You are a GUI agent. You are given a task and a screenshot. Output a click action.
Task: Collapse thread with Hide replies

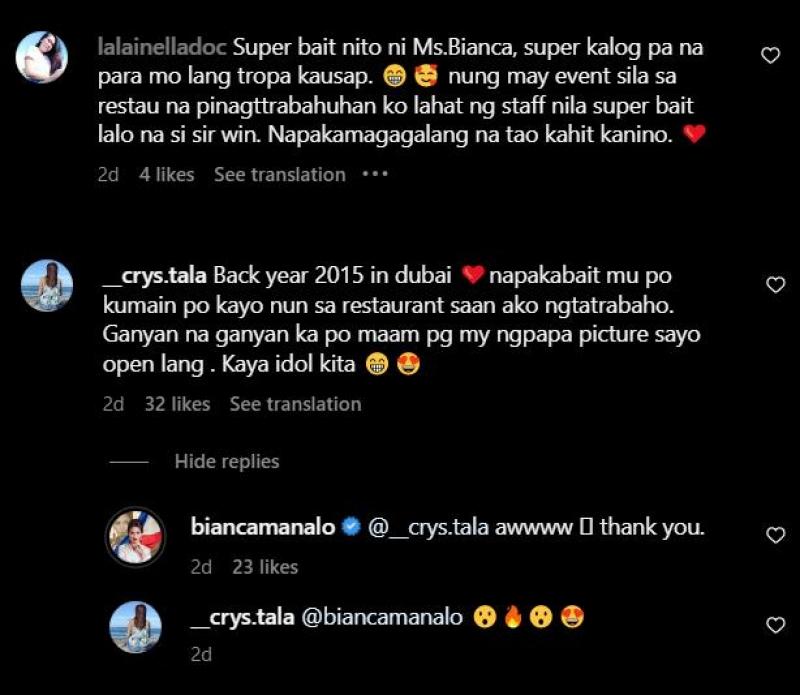pos(227,461)
